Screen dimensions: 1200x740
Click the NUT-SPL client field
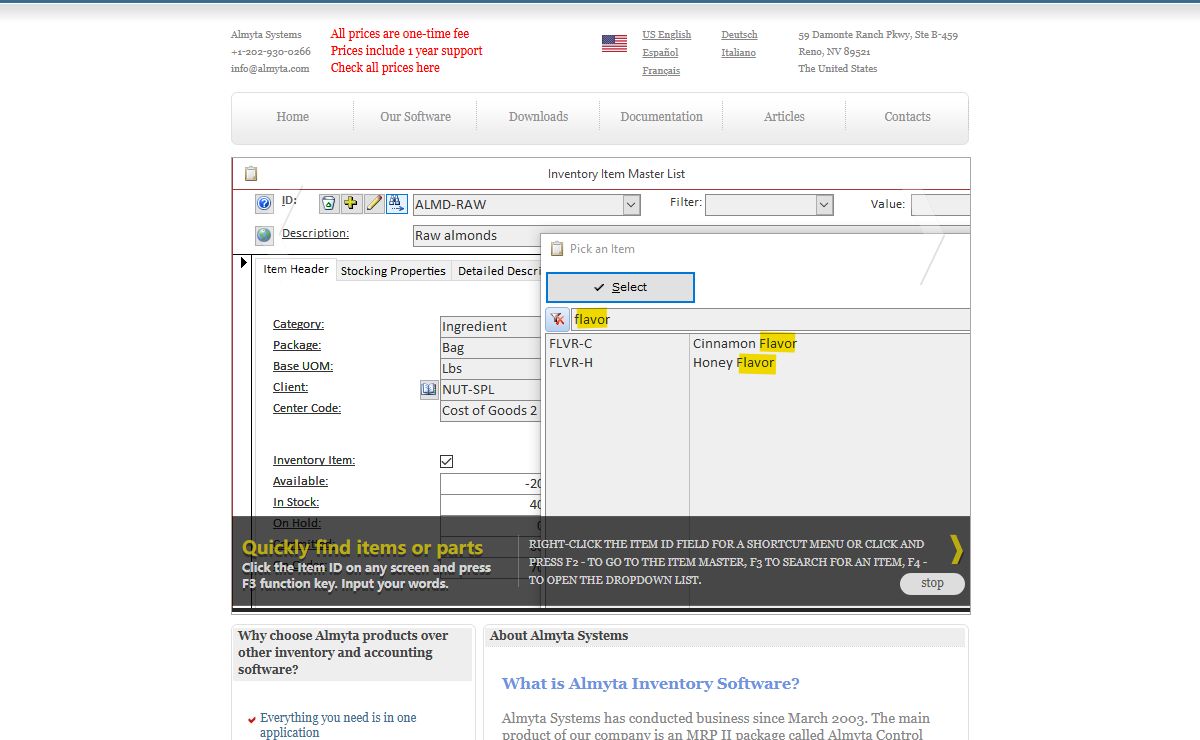[490, 389]
